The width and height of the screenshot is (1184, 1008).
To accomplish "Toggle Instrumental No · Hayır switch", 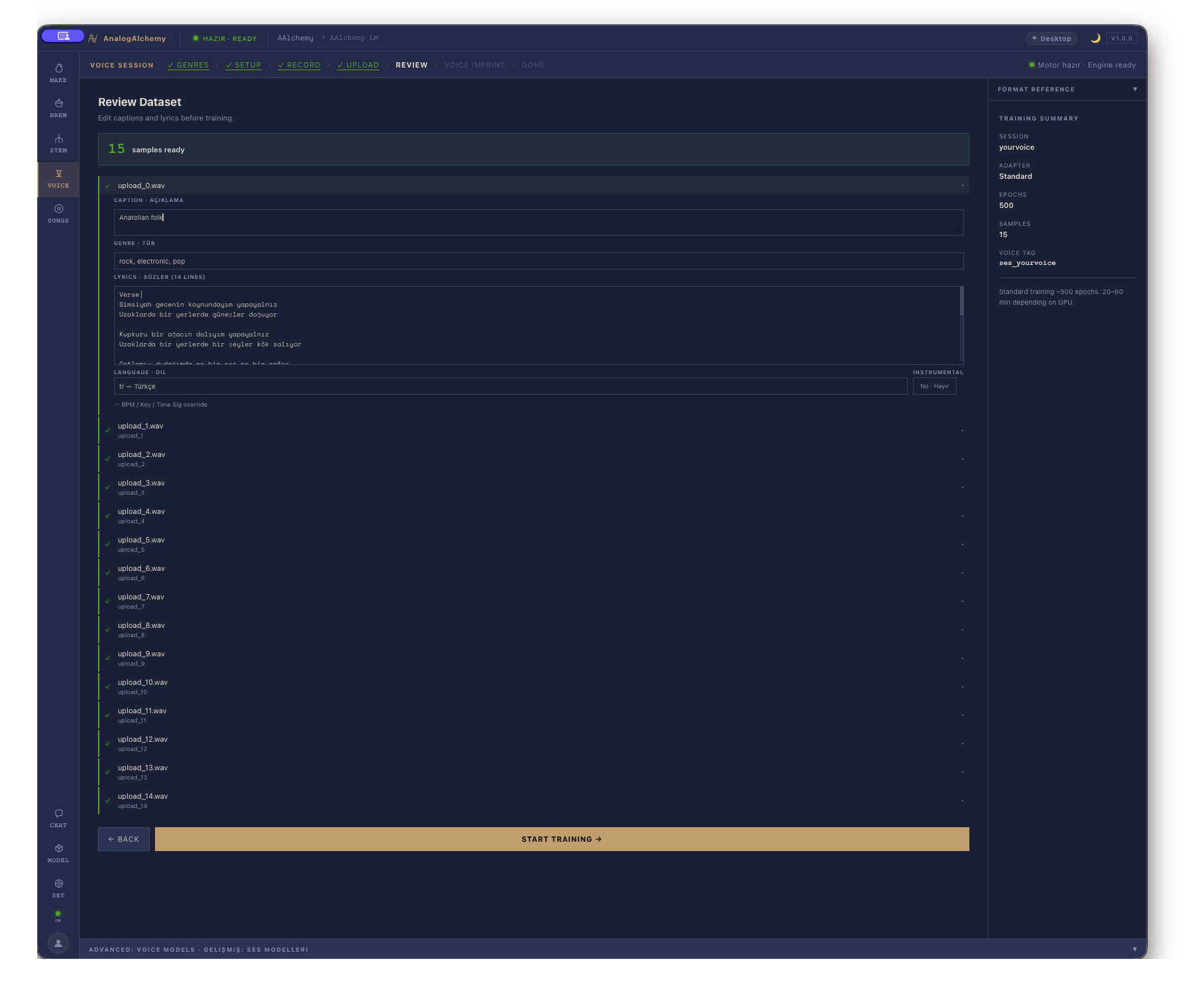I will point(934,386).
